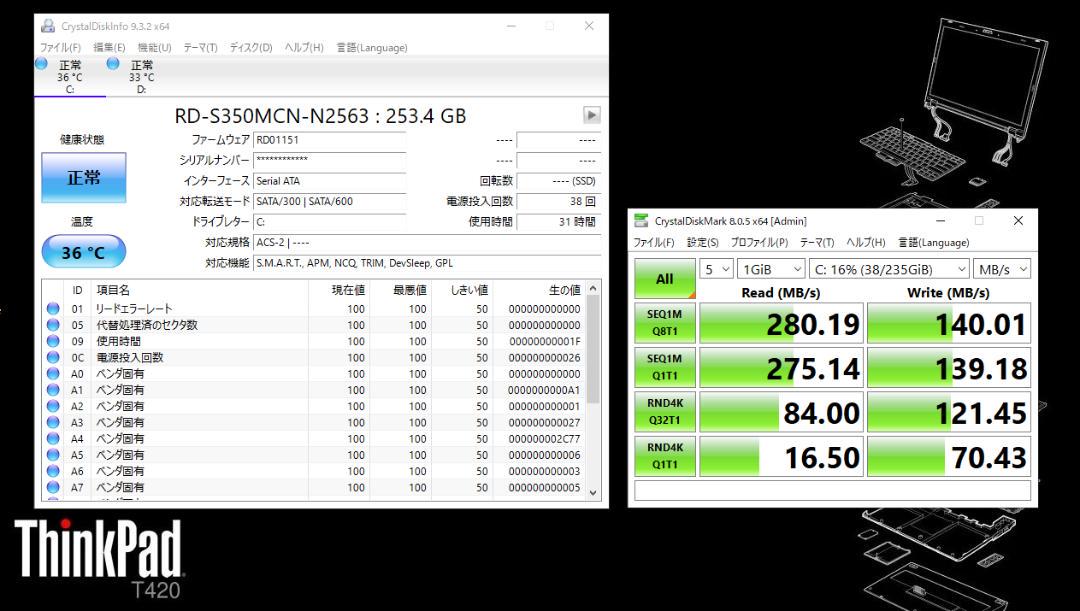This screenshot has height=611, width=1080.
Task: Click scroll down arrow of attribute list
Action: pyautogui.click(x=593, y=493)
